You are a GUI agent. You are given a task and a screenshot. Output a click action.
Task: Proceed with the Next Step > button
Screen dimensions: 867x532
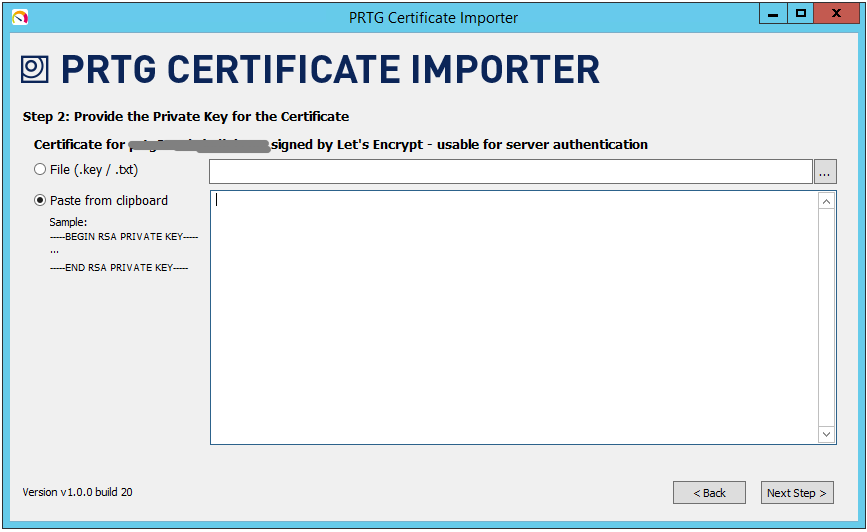797,493
